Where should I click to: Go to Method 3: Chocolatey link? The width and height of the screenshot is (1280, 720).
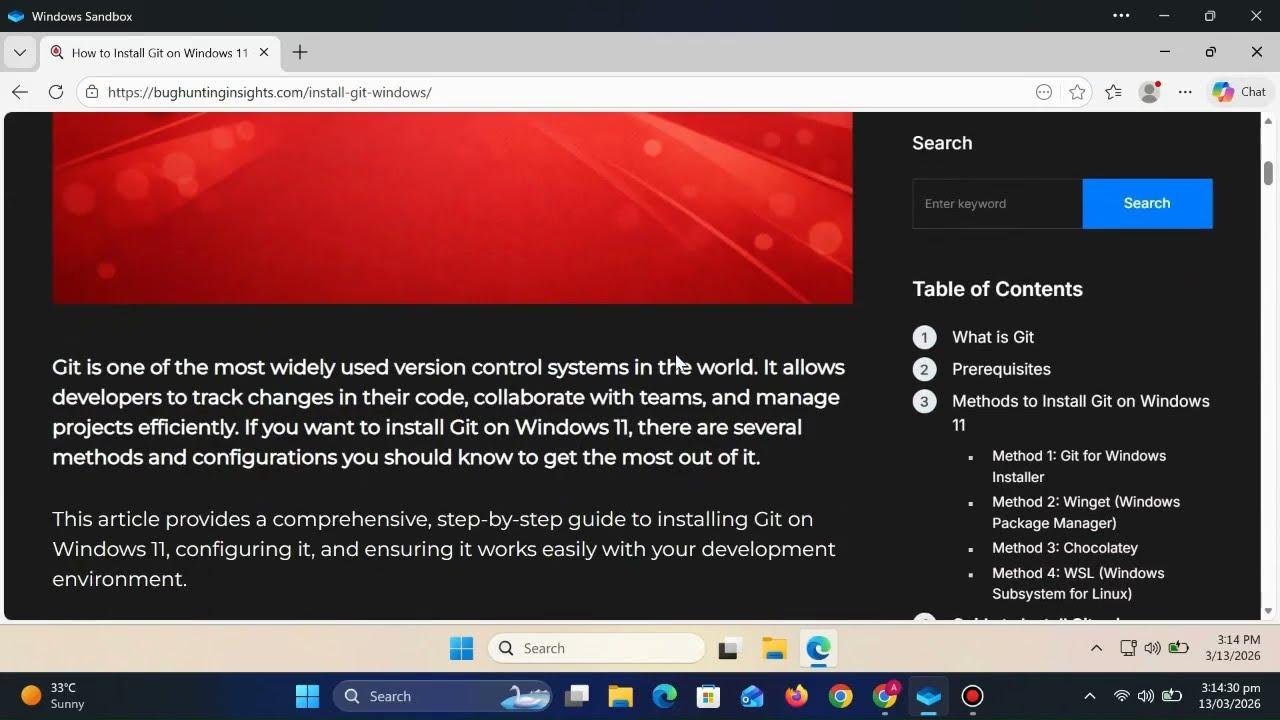point(1065,548)
